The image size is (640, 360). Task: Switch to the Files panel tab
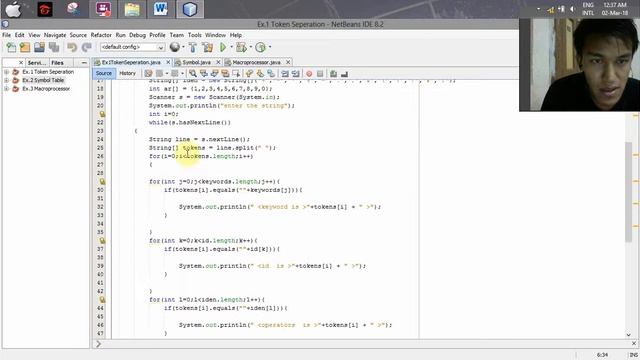click(57, 63)
